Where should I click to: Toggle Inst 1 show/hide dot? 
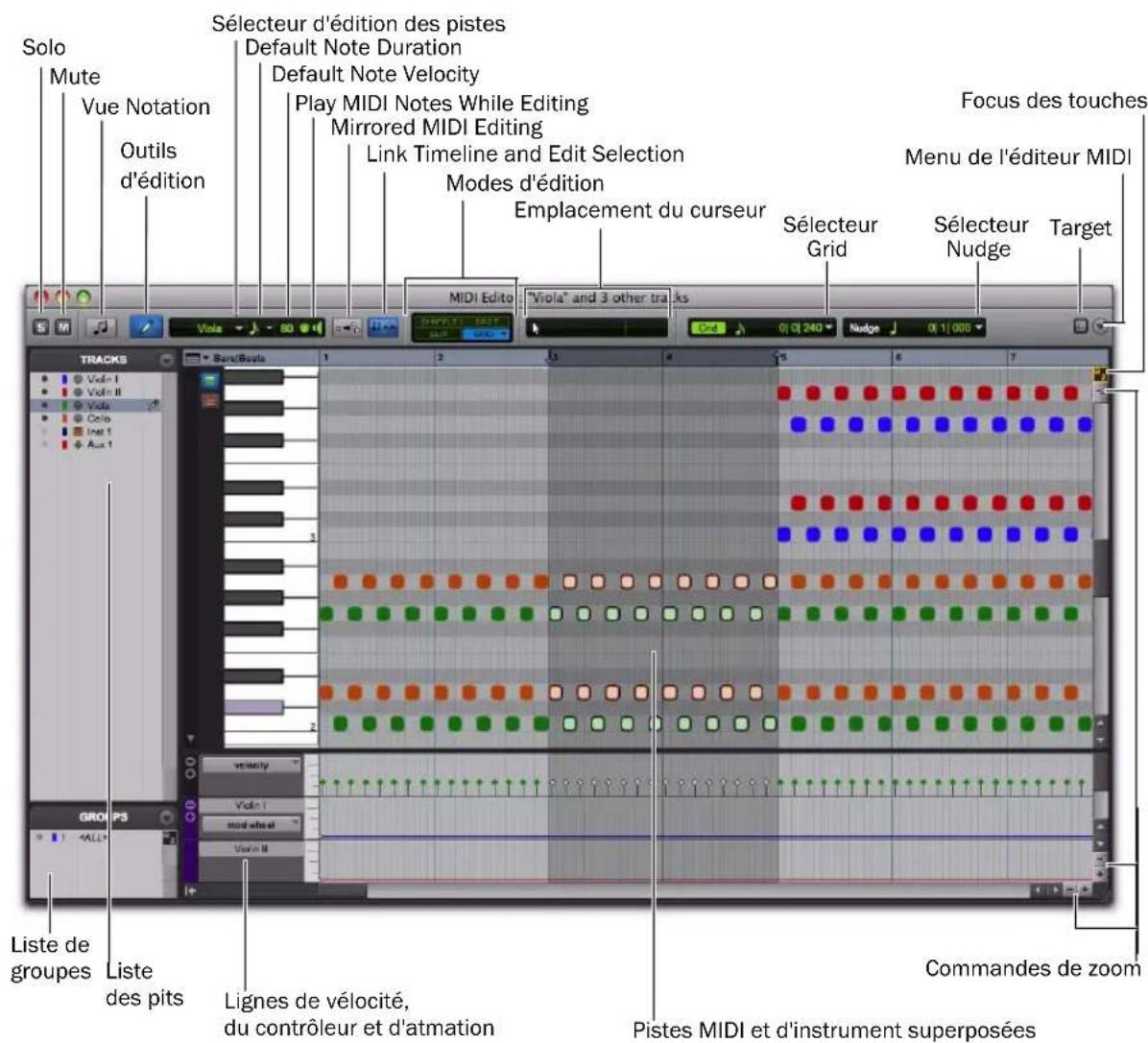[x=45, y=432]
